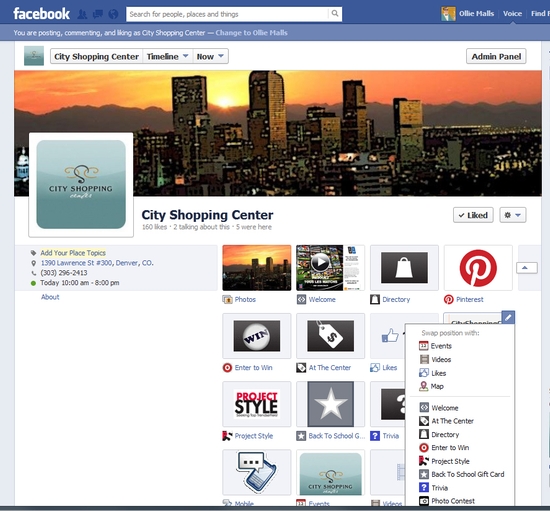550x511 pixels.
Task: Click the phone number (303) 296-2413
Action: [64, 273]
